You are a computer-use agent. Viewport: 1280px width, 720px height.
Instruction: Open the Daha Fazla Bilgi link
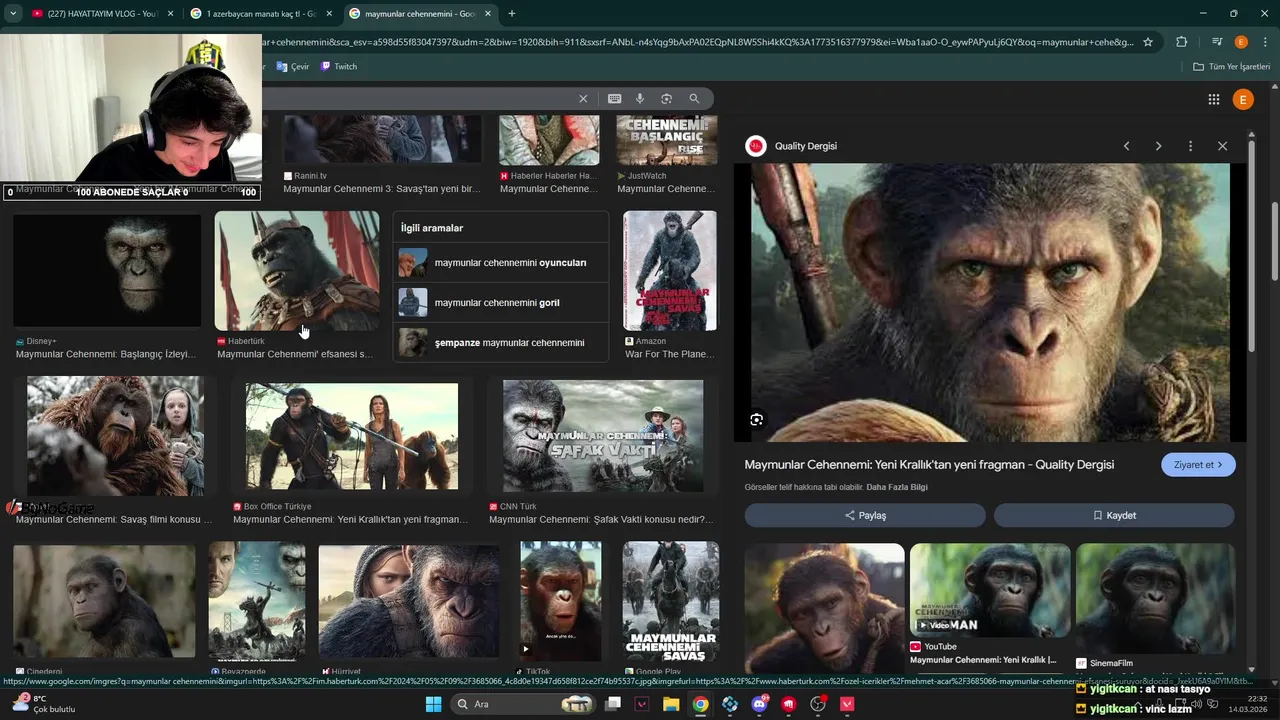[x=897, y=488]
